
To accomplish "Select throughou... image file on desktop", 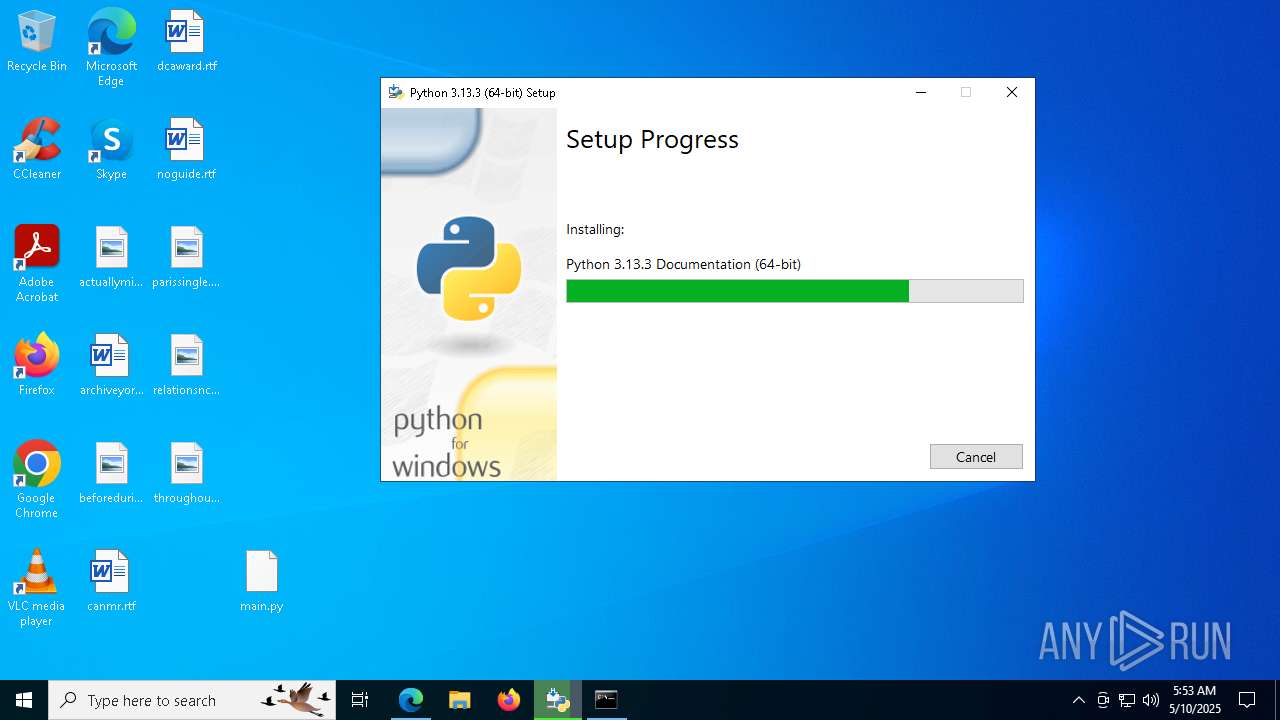I will (x=186, y=474).
